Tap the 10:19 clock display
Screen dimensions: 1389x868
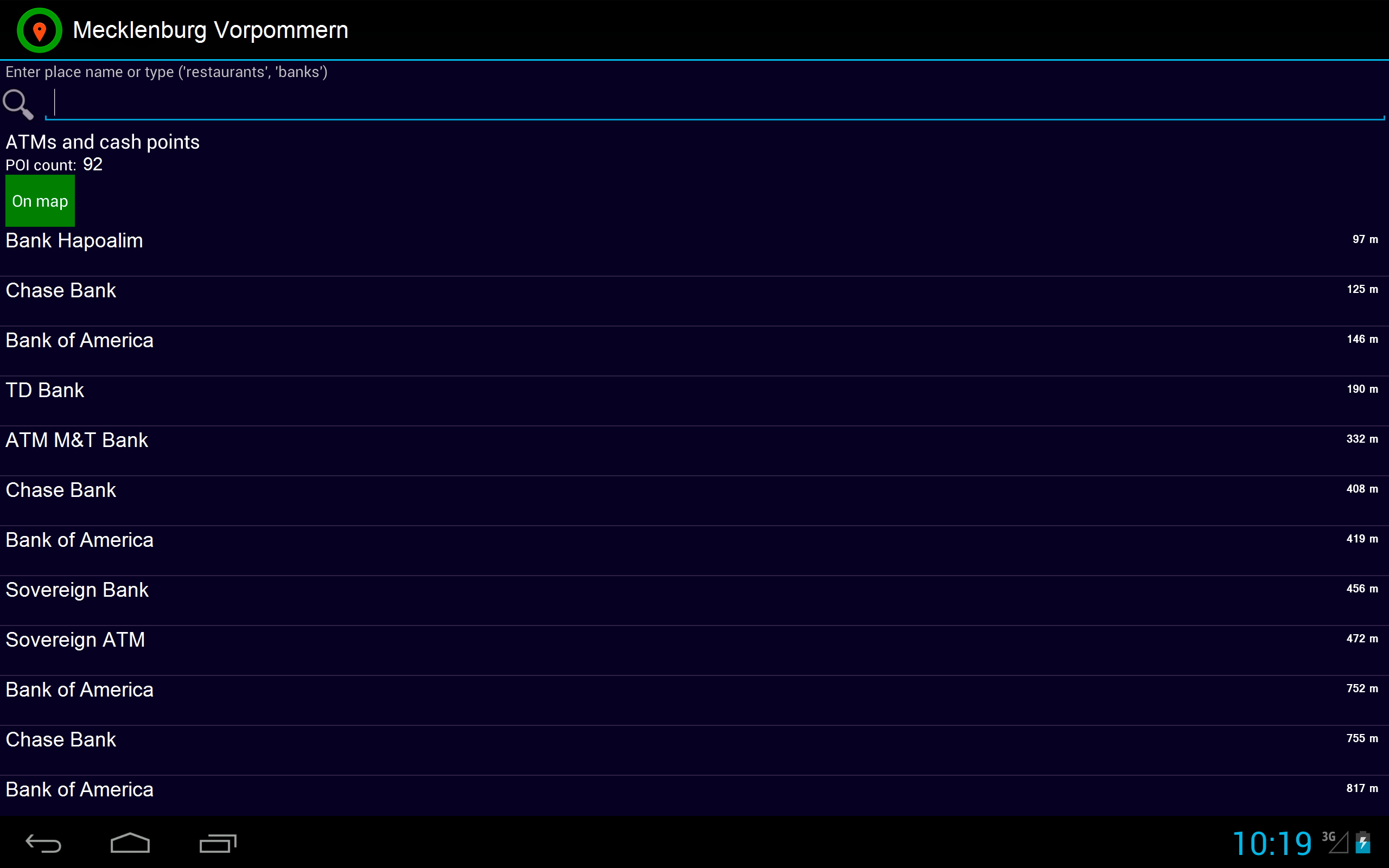1272,843
